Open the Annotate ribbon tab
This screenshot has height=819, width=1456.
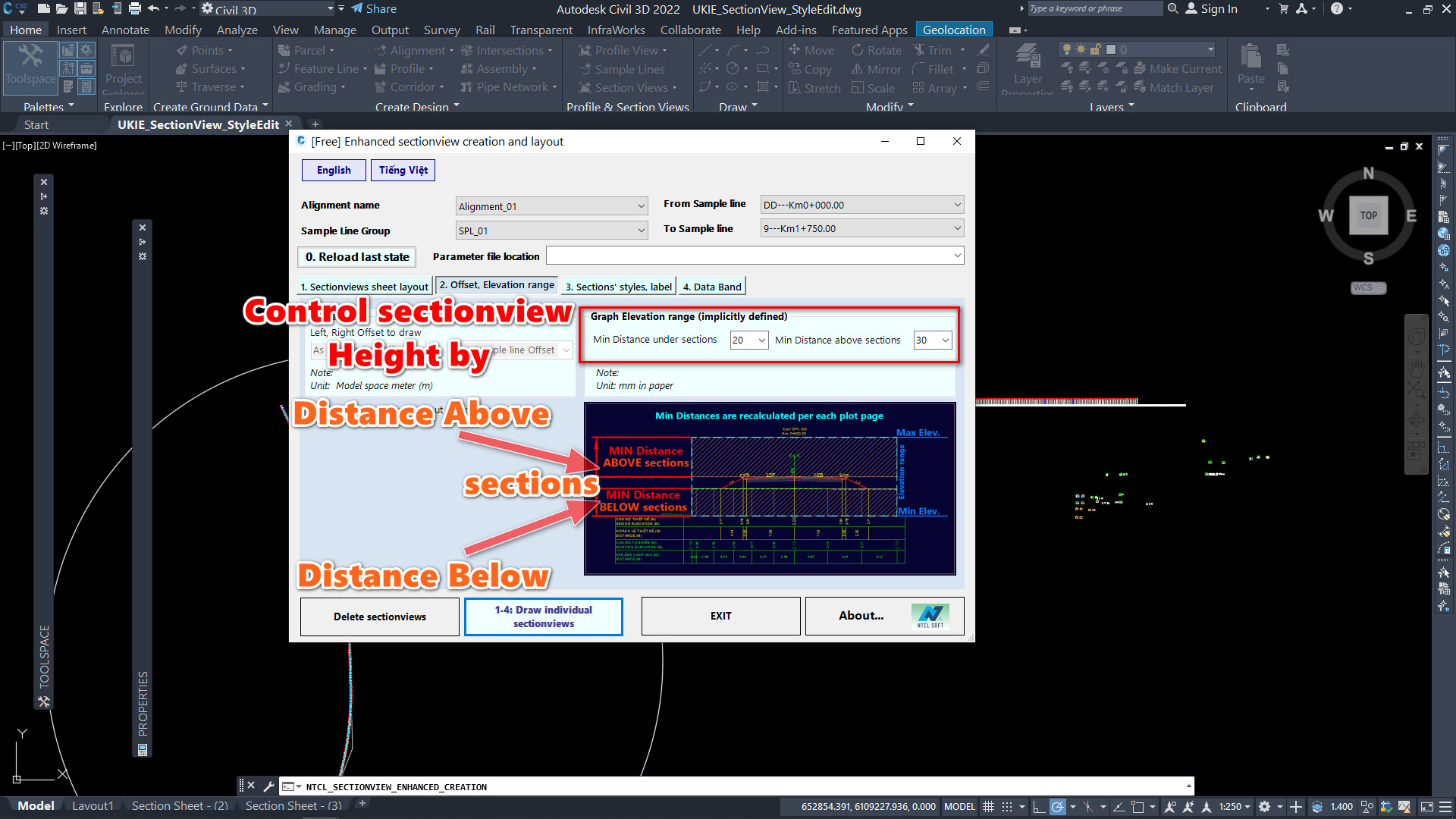125,30
